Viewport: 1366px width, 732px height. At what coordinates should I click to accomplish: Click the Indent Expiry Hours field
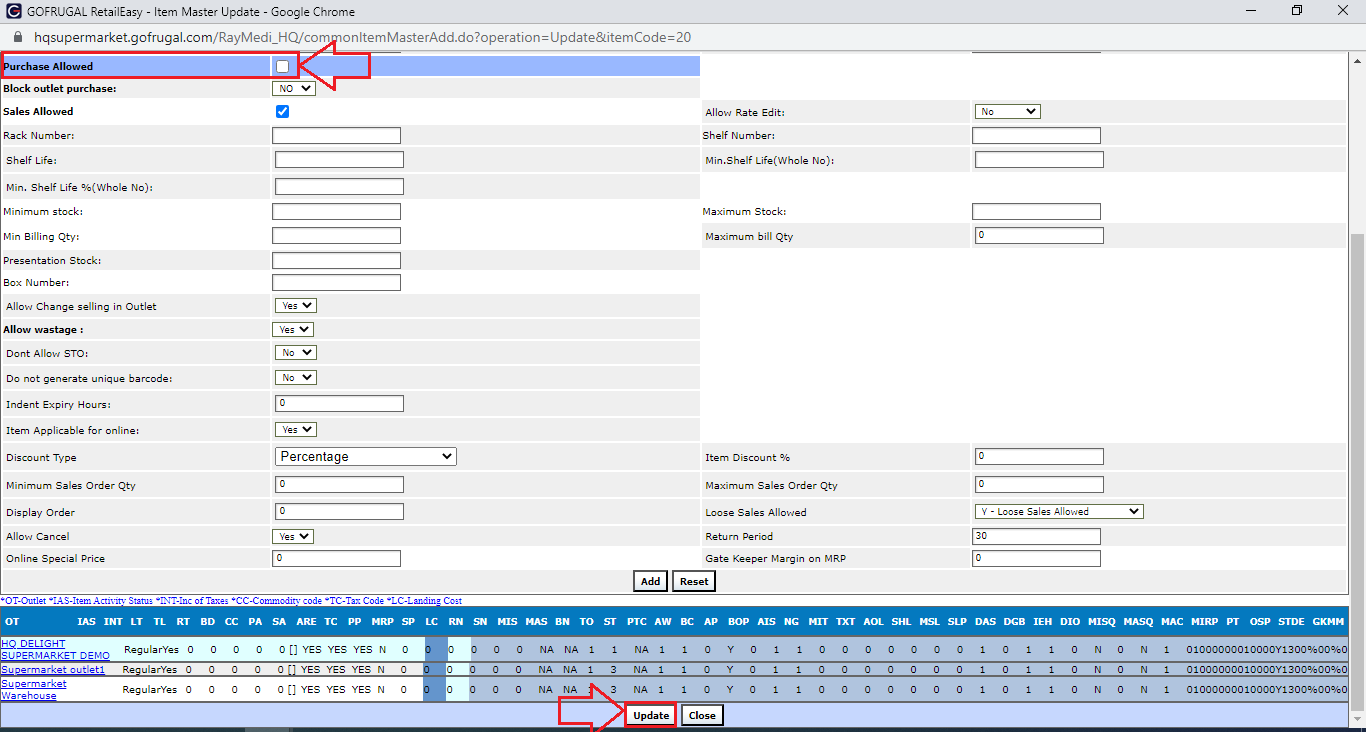point(339,404)
